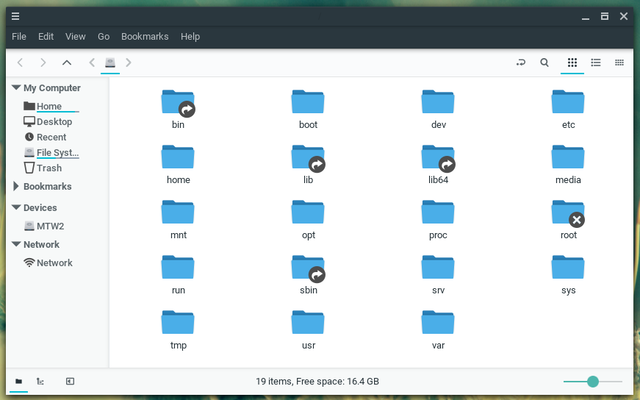640x400 pixels.
Task: Open Desktop in sidebar
Action: click(x=48, y=122)
